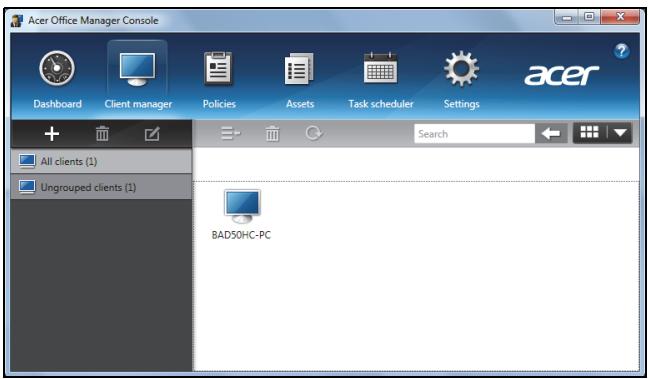Select the BAD50HC-PC client computer
This screenshot has width=648, height=379.
[241, 215]
